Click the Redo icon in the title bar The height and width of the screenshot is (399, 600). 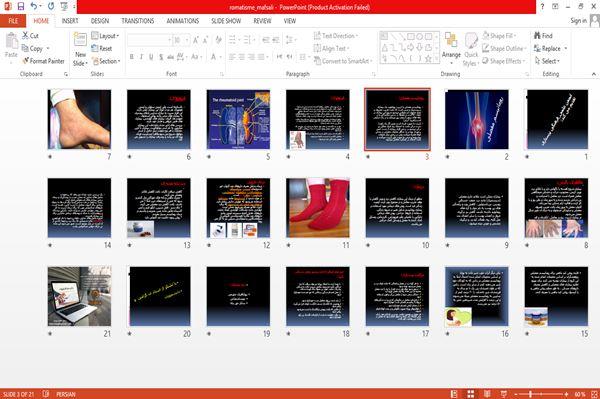click(51, 6)
